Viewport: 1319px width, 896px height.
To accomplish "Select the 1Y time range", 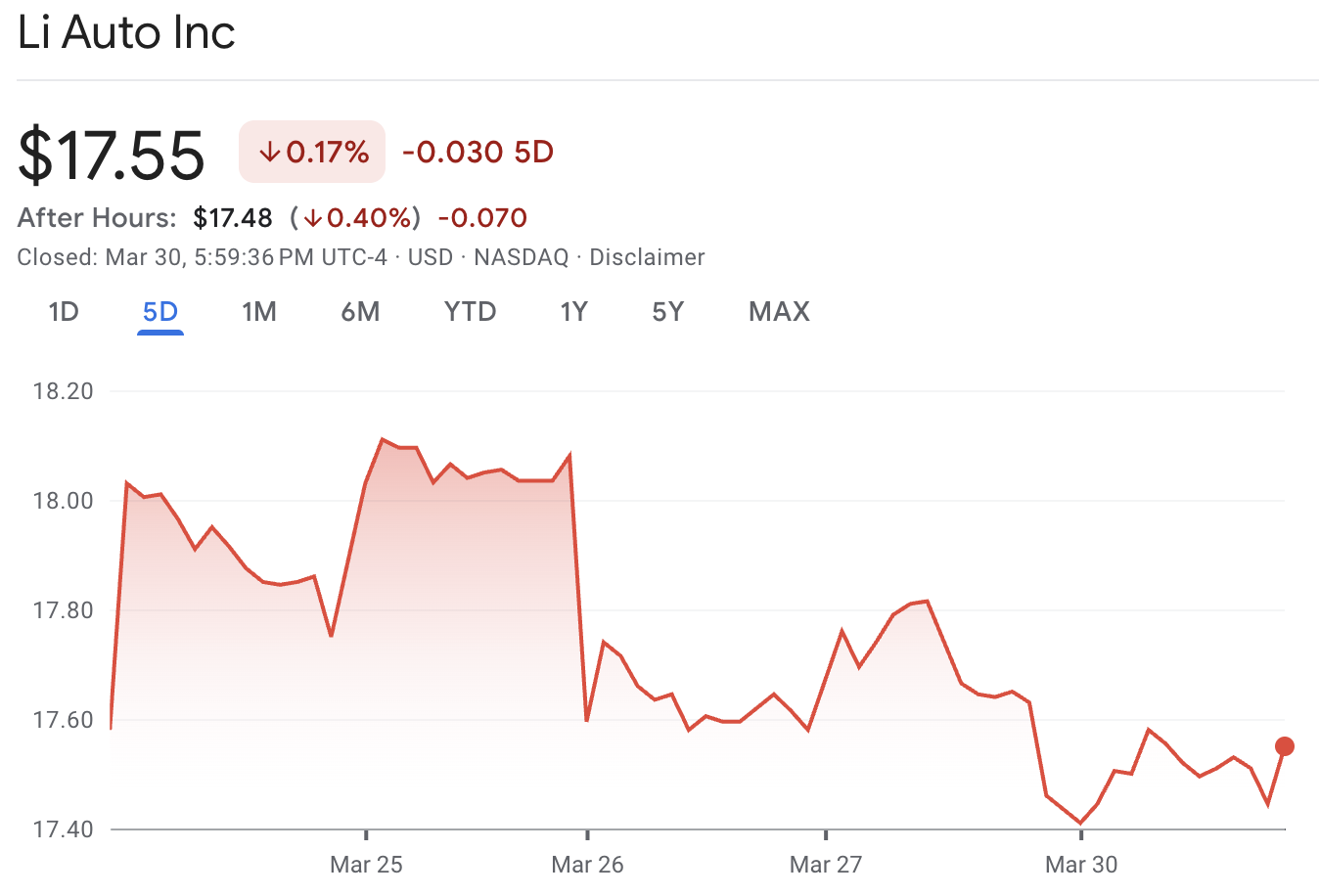I will (x=573, y=311).
